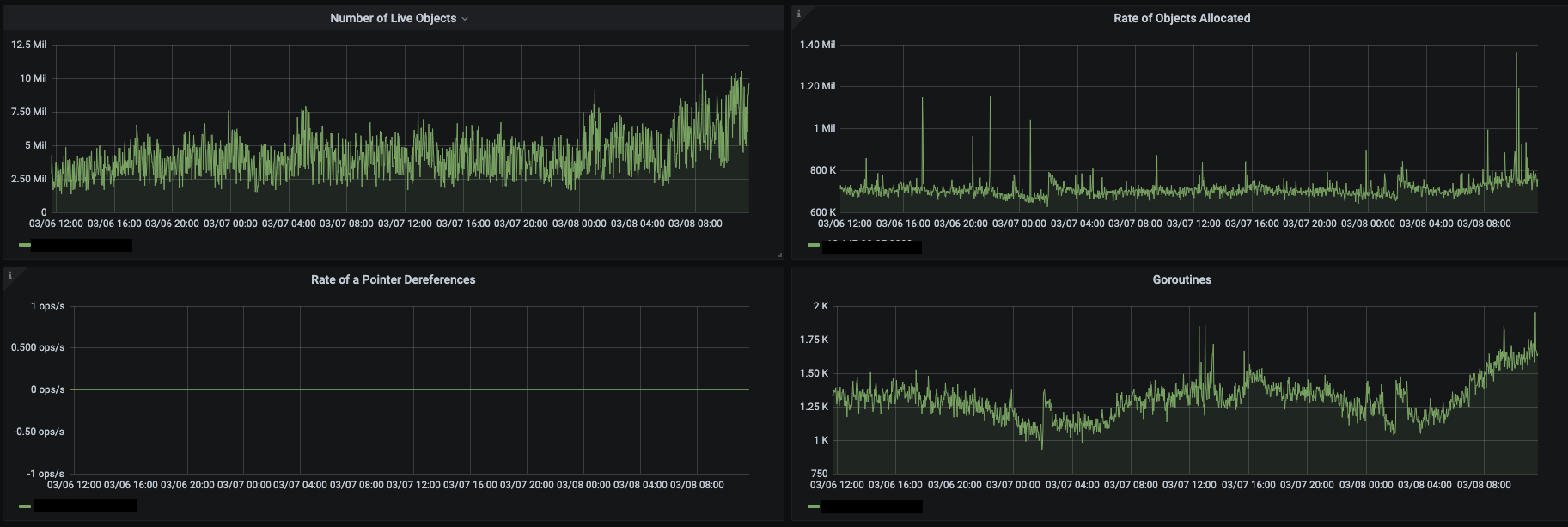The width and height of the screenshot is (1568, 527).
Task: Click the "750" label in Goroutines
Action: pyautogui.click(x=819, y=474)
